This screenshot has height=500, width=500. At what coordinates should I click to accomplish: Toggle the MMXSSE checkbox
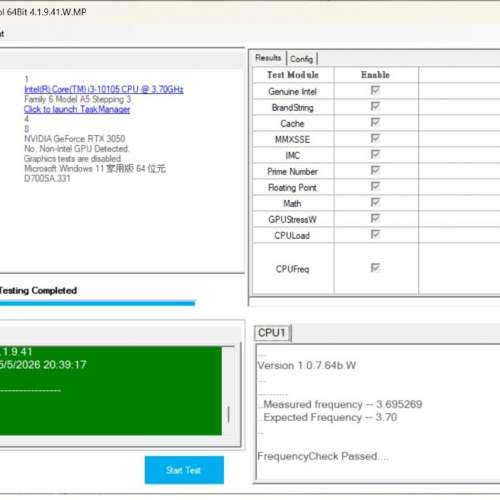click(375, 138)
